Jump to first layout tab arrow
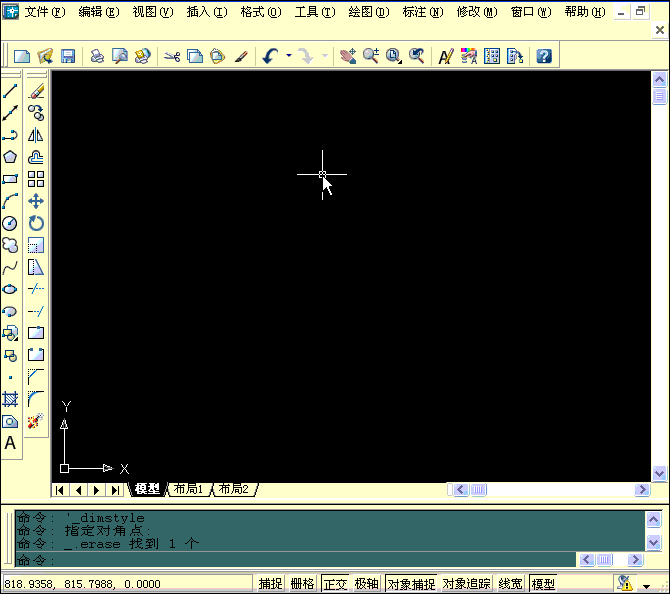 (x=60, y=490)
